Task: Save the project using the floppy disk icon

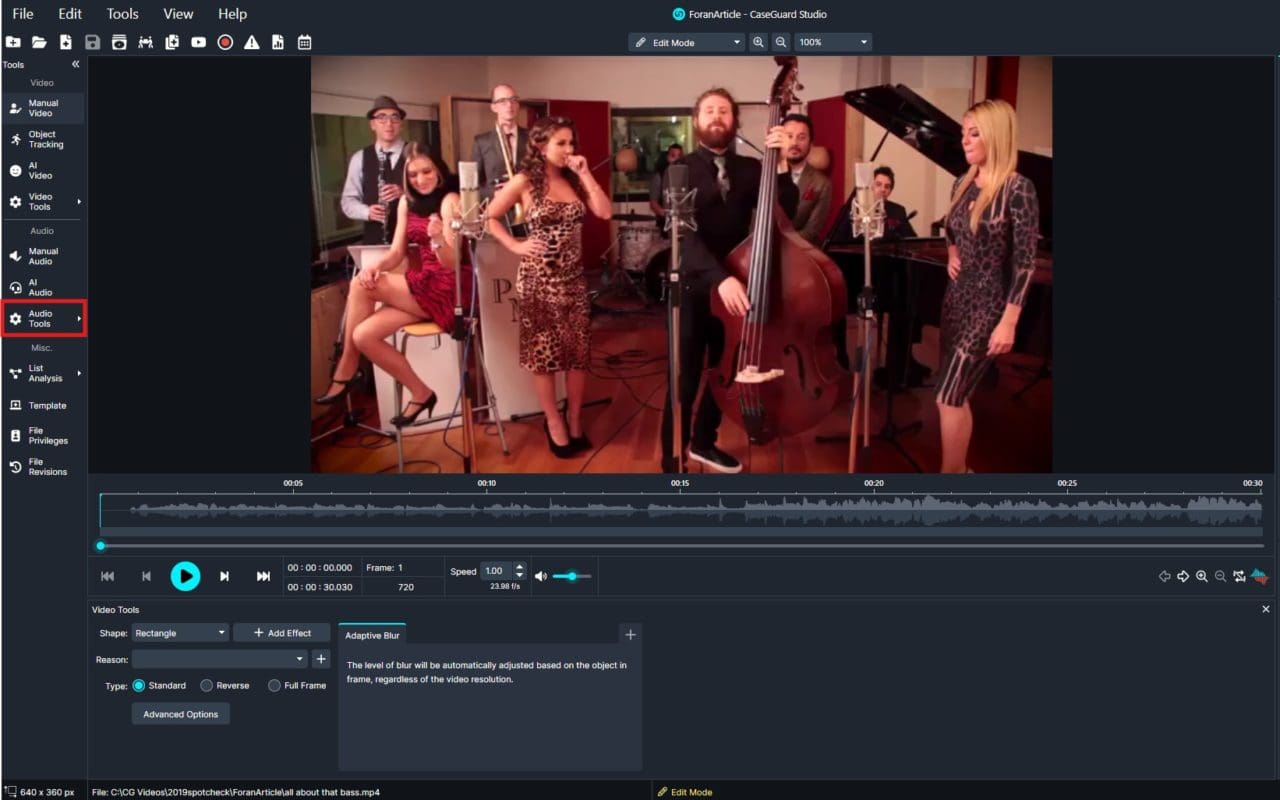Action: (x=92, y=42)
